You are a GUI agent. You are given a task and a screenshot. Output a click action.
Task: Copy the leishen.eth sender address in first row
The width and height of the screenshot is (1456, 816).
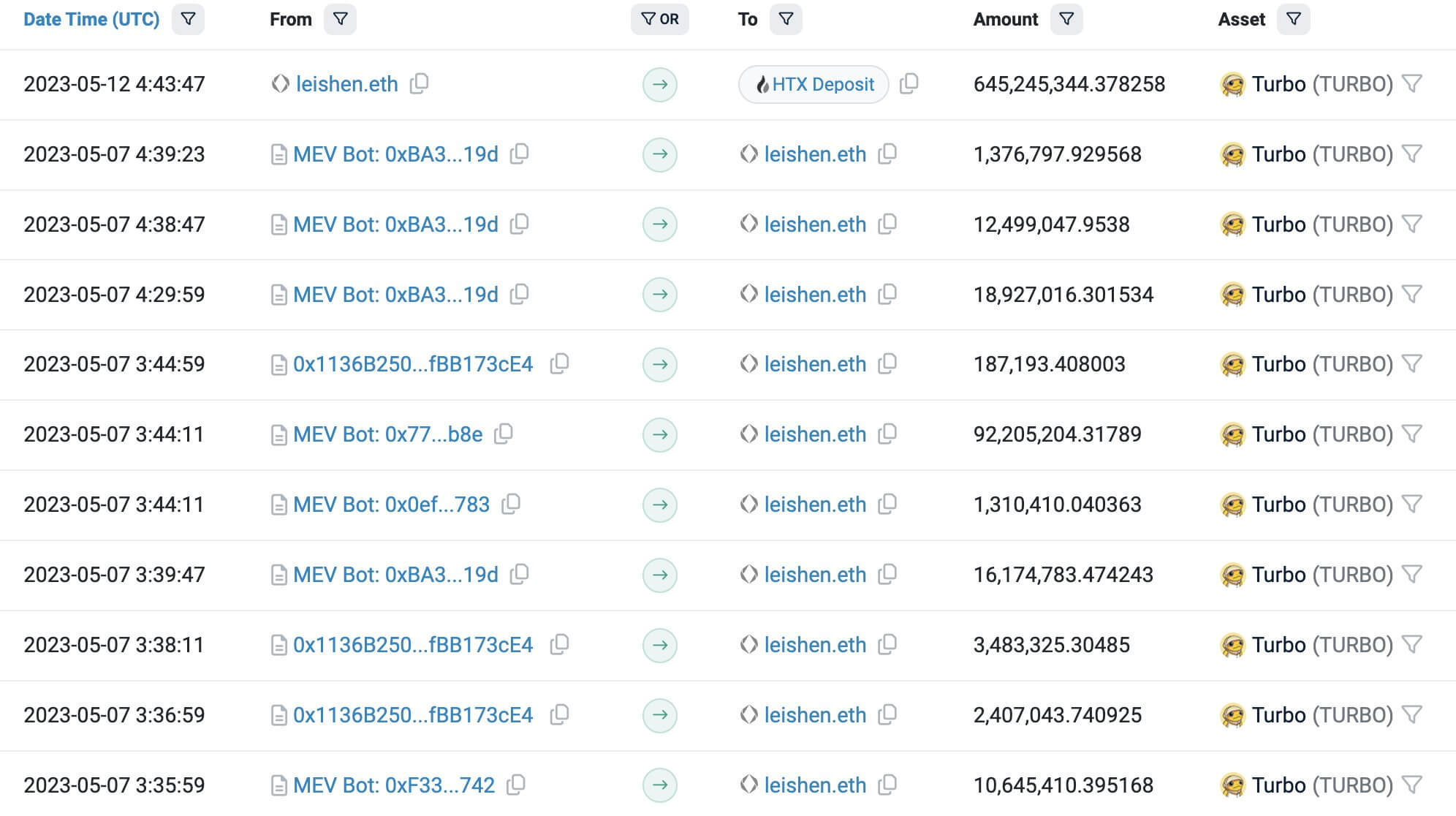tap(419, 84)
